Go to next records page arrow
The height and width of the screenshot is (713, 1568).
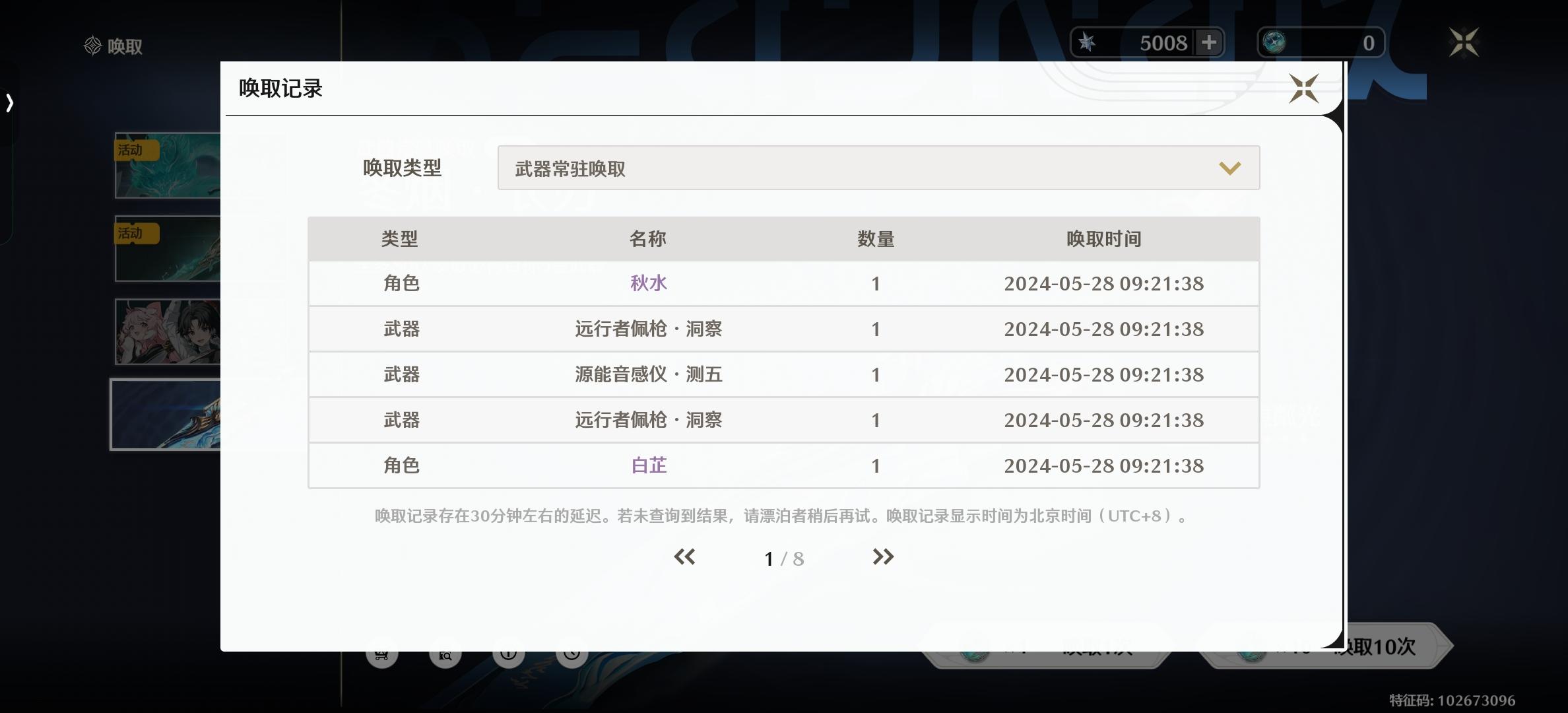(882, 557)
